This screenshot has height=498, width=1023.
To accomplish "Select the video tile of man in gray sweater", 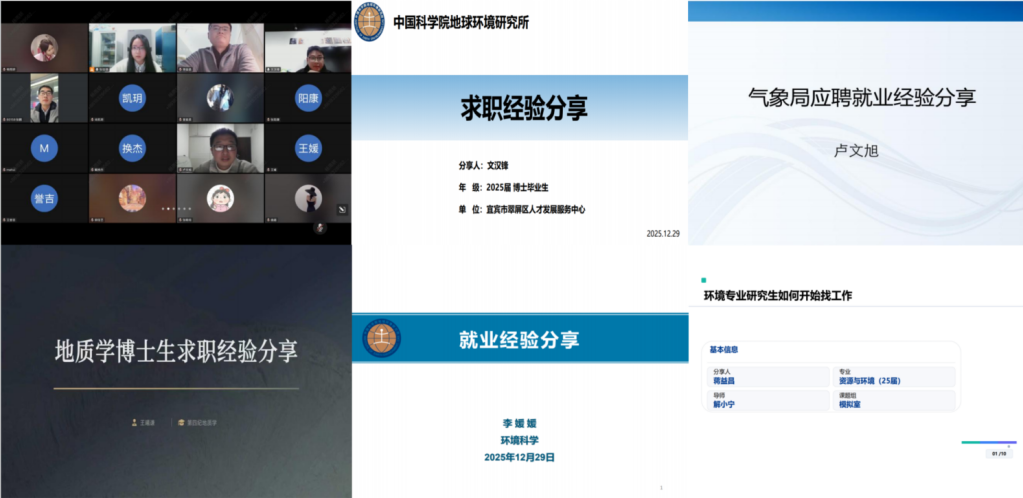I will click(x=220, y=48).
